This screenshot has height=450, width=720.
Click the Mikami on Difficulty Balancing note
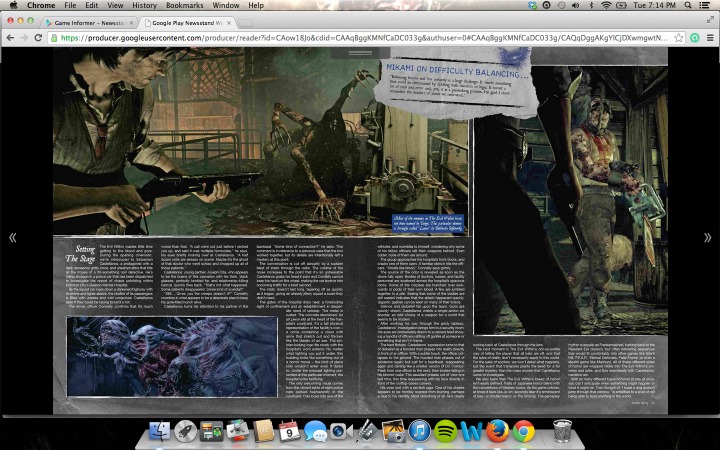(456, 83)
